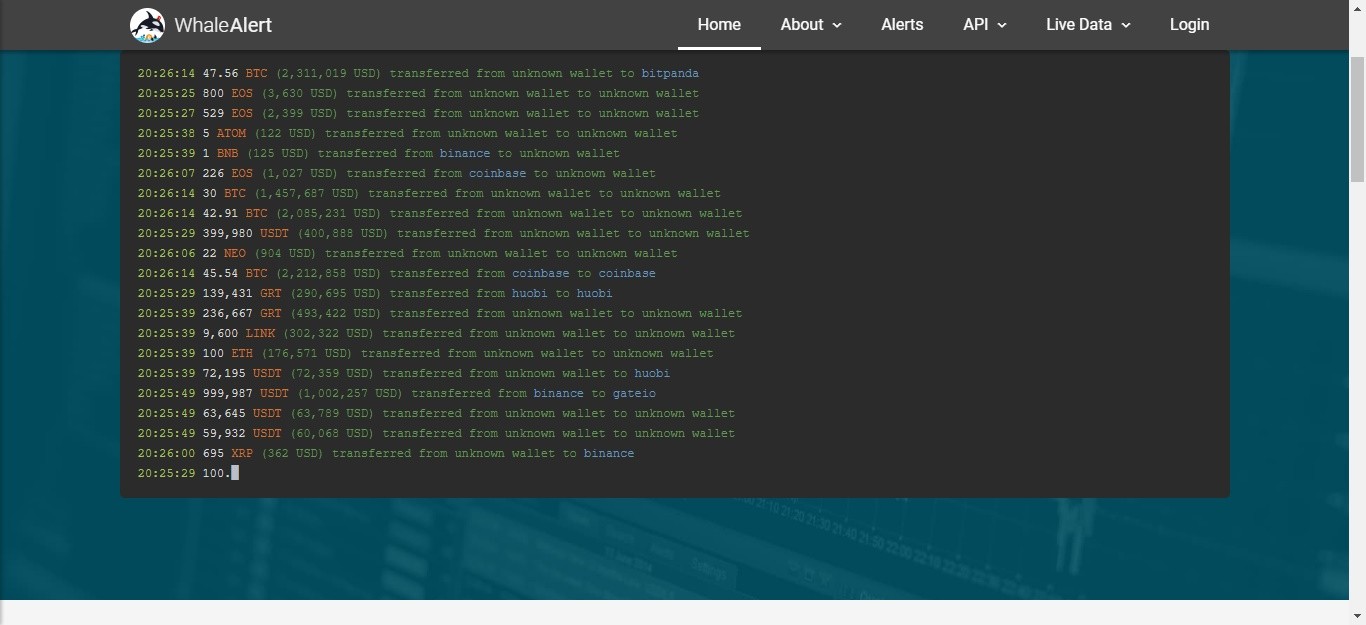Viewport: 1366px width, 625px height.
Task: Click the (1,002,257 USD) value
Action: (x=350, y=393)
